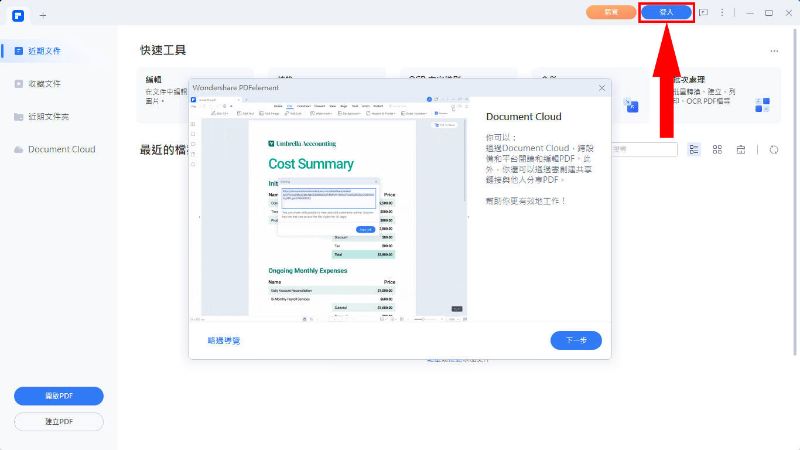Open the feedback message icon in title bar
Image resolution: width=800 pixels, height=450 pixels.
click(704, 12)
